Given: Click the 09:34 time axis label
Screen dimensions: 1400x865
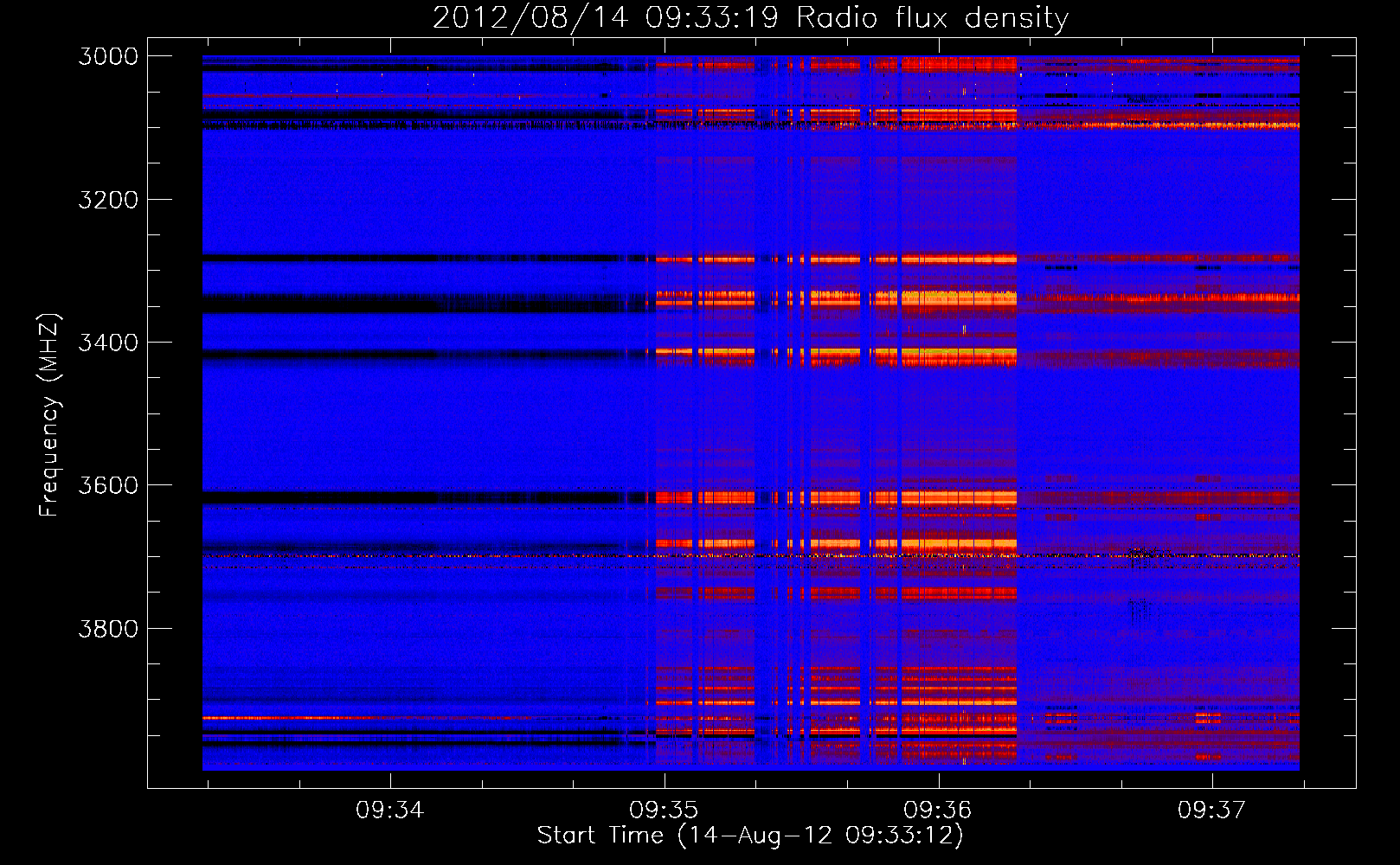Looking at the screenshot, I should (x=390, y=810).
